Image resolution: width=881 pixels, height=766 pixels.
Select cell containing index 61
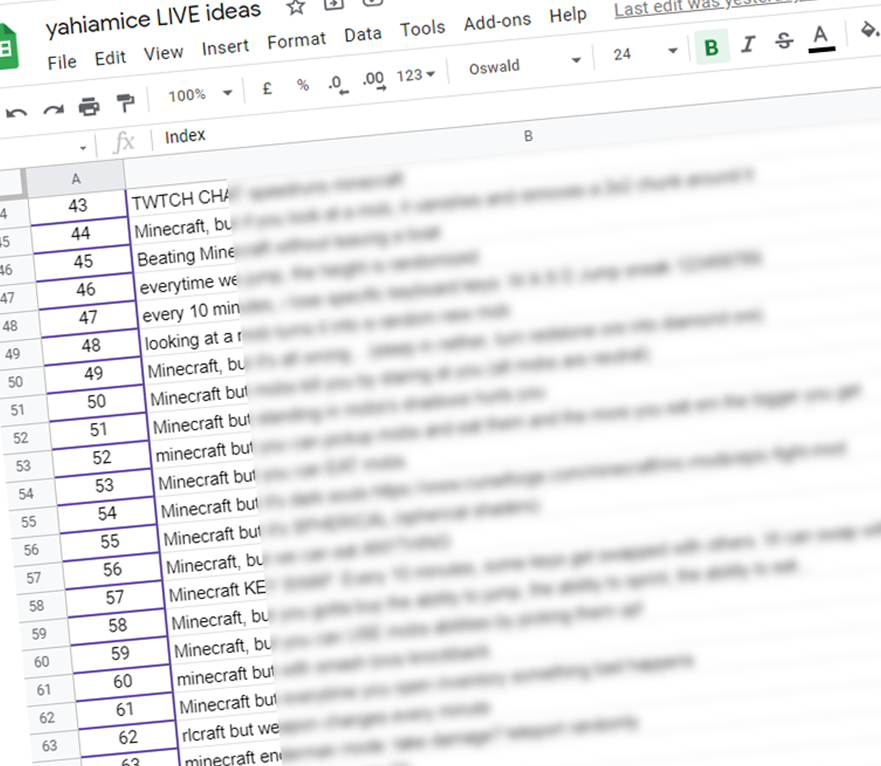coord(125,709)
